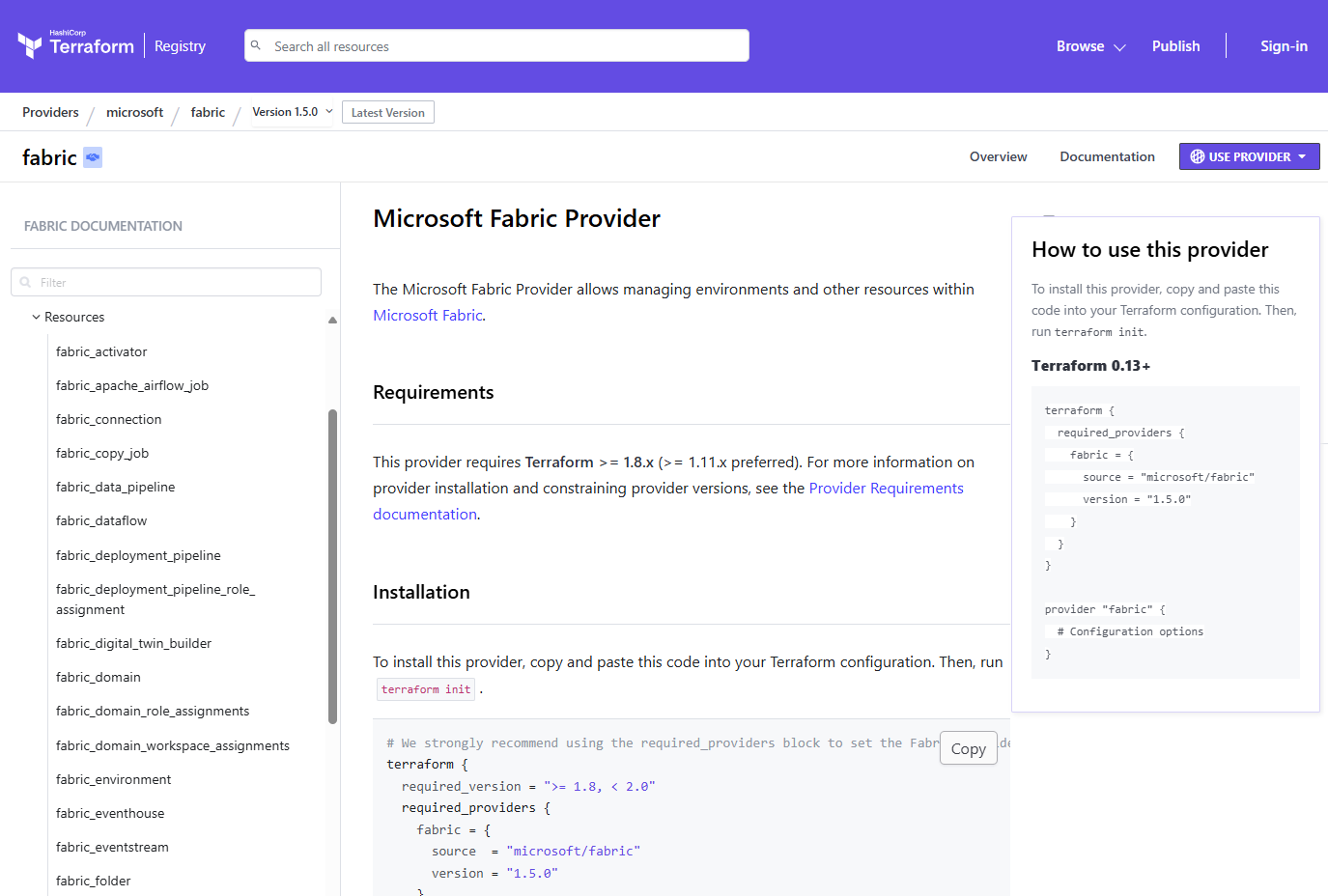Image resolution: width=1328 pixels, height=896 pixels.
Task: Click the Latest Version button
Action: click(387, 113)
